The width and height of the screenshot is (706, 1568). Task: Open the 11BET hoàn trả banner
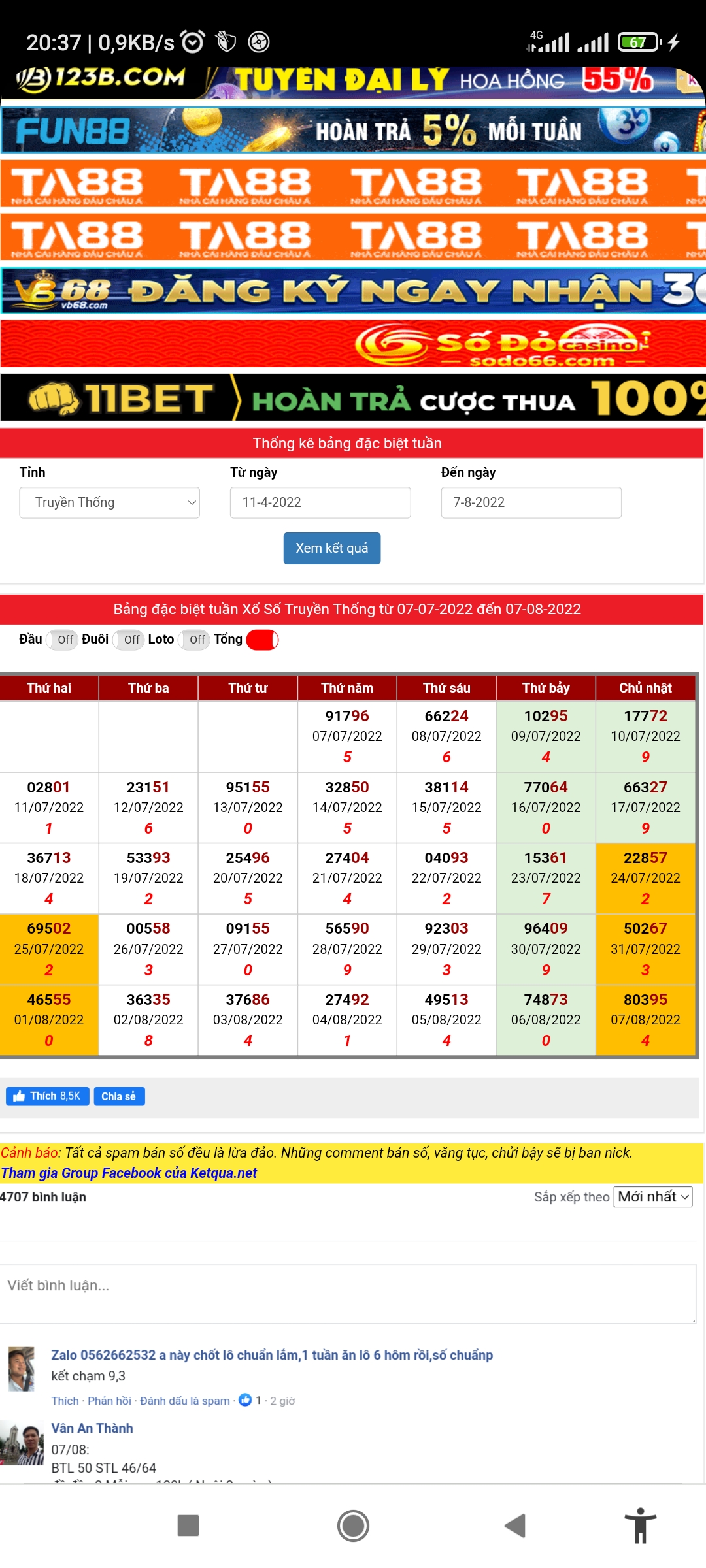point(353,397)
